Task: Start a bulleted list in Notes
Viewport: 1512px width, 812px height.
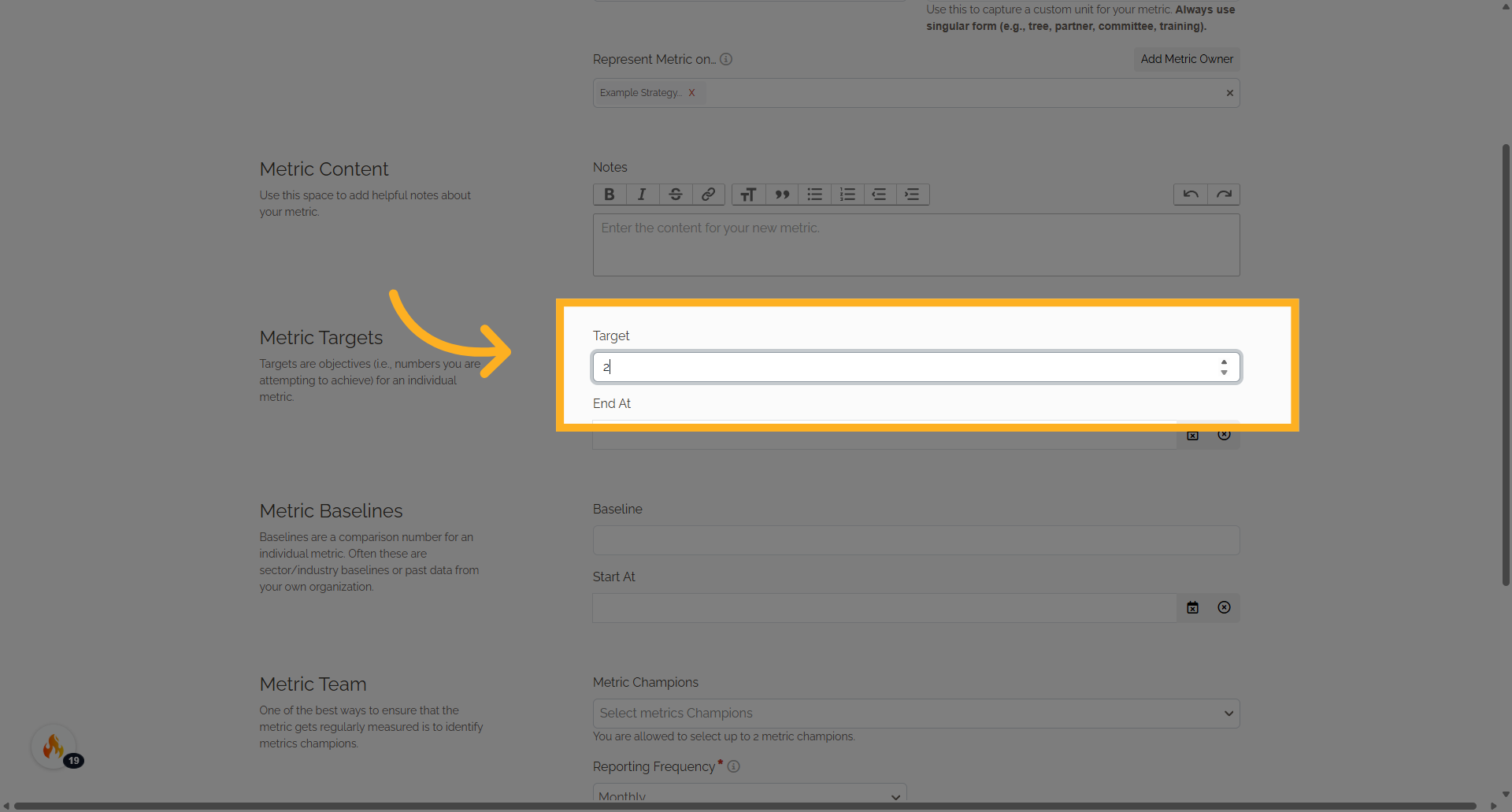Action: click(x=814, y=195)
